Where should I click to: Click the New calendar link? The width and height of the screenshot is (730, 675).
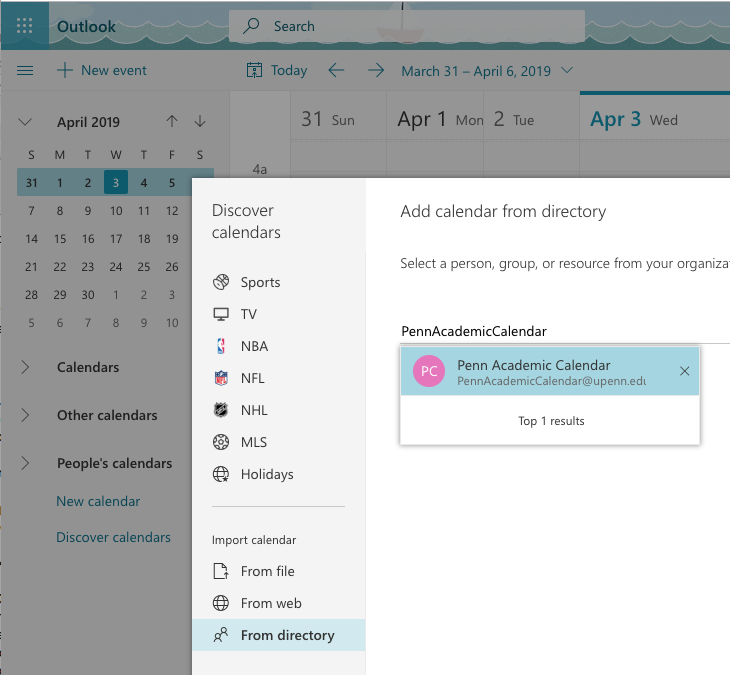click(98, 501)
